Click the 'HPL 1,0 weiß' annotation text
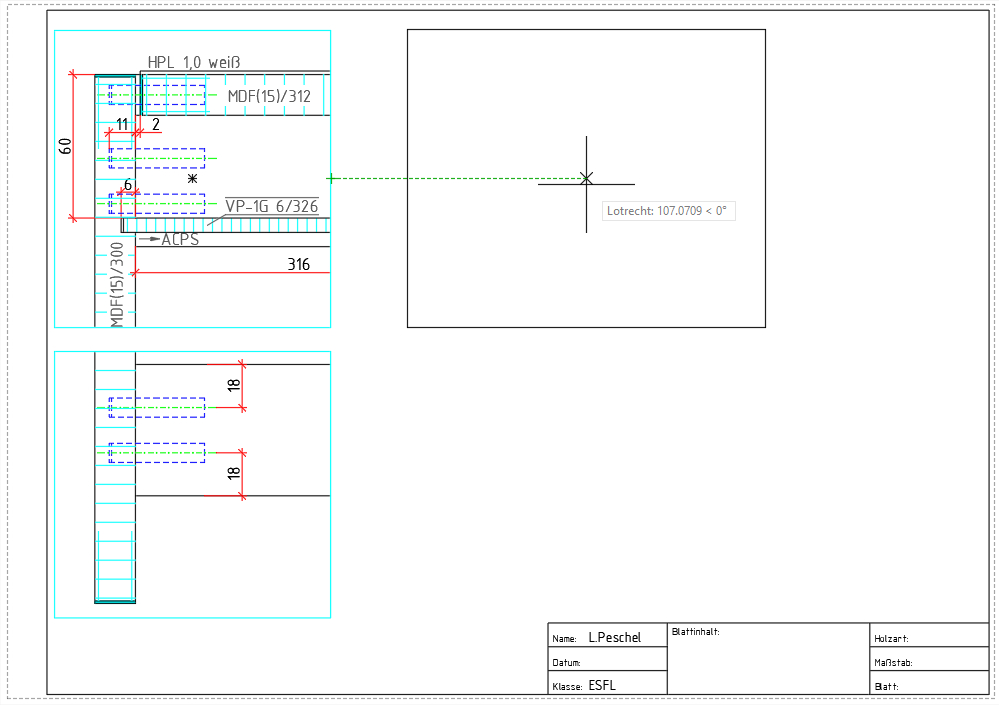 coord(194,63)
